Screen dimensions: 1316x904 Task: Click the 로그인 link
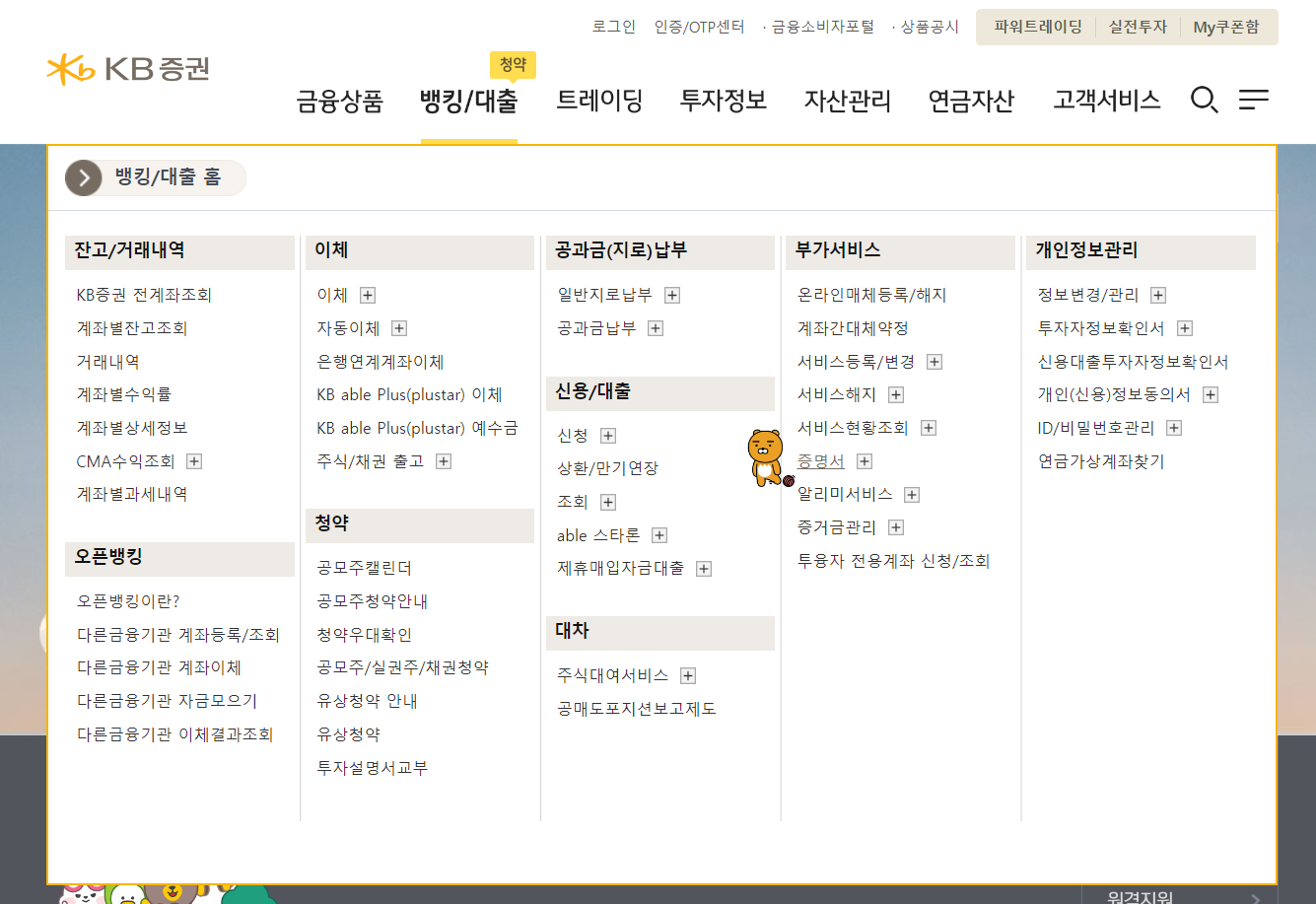pos(614,27)
